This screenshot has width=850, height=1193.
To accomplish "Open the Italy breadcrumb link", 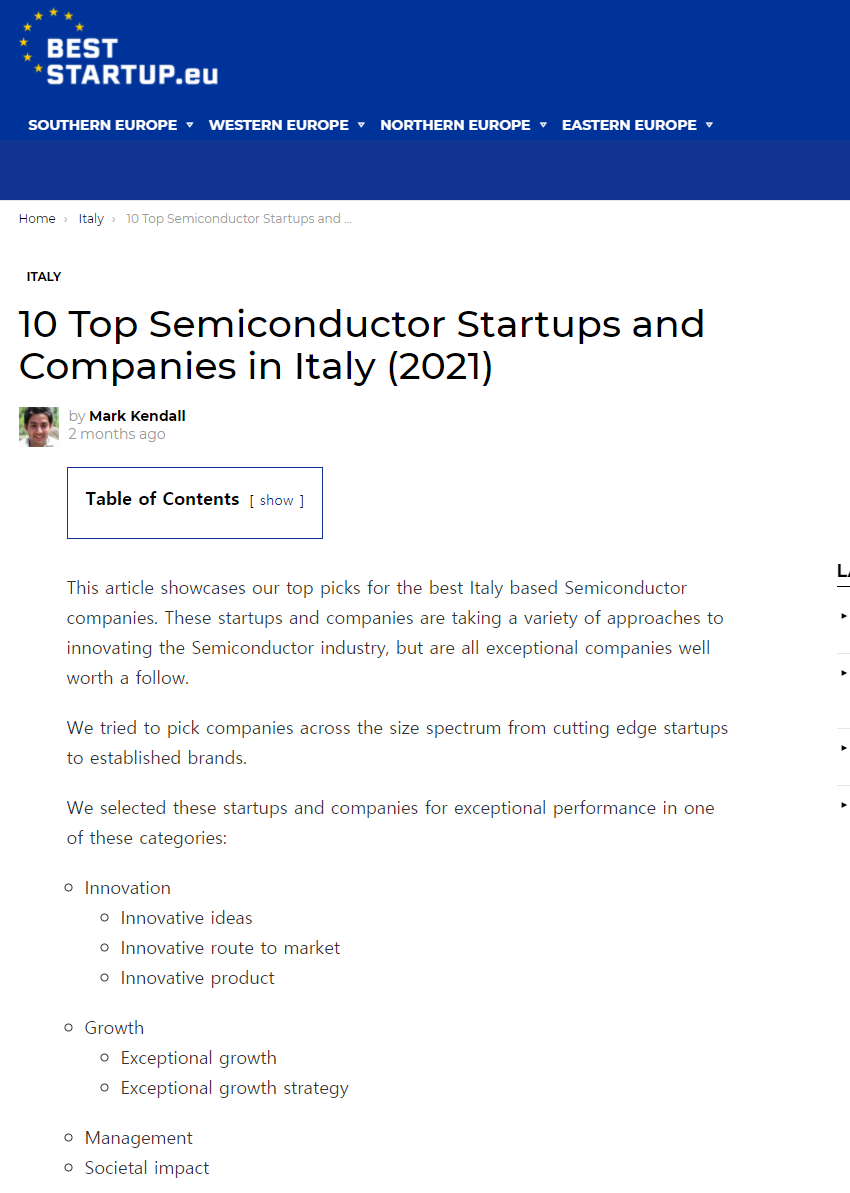I will tap(91, 218).
